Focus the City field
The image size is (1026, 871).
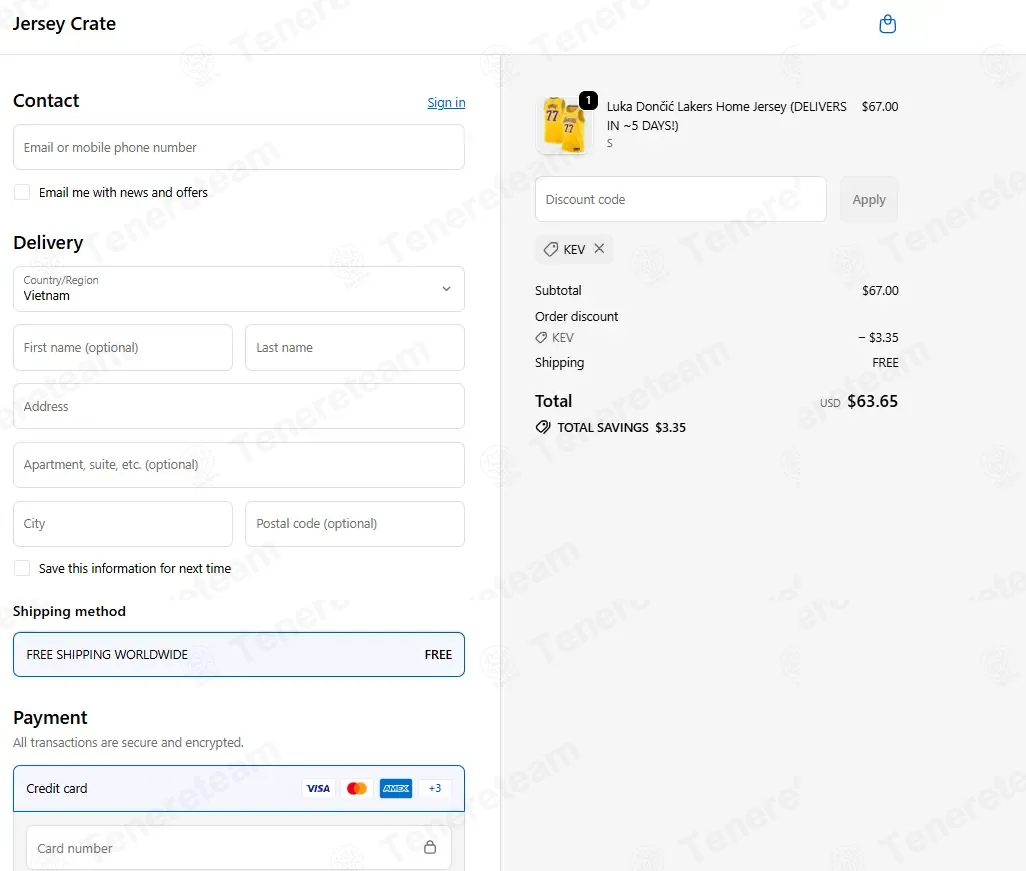pyautogui.click(x=123, y=524)
